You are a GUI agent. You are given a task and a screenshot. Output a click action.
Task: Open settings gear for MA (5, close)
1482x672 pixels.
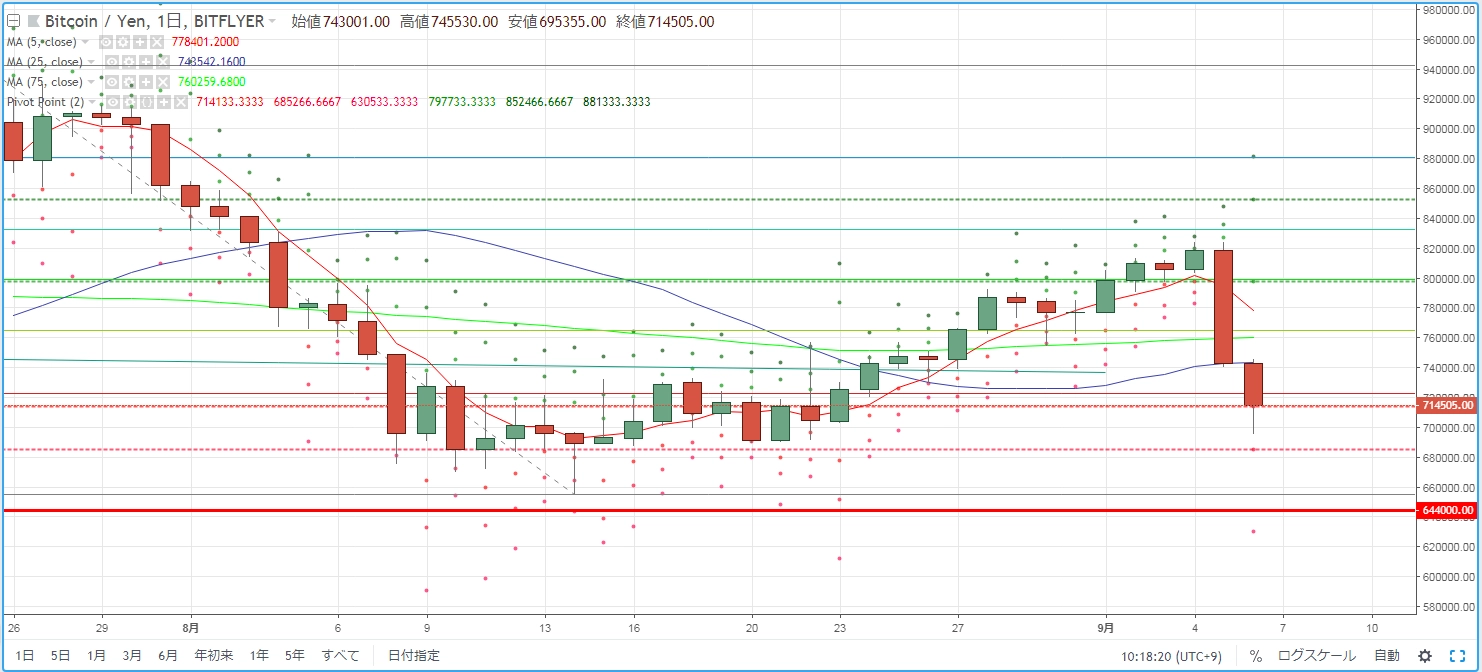pyautogui.click(x=123, y=42)
